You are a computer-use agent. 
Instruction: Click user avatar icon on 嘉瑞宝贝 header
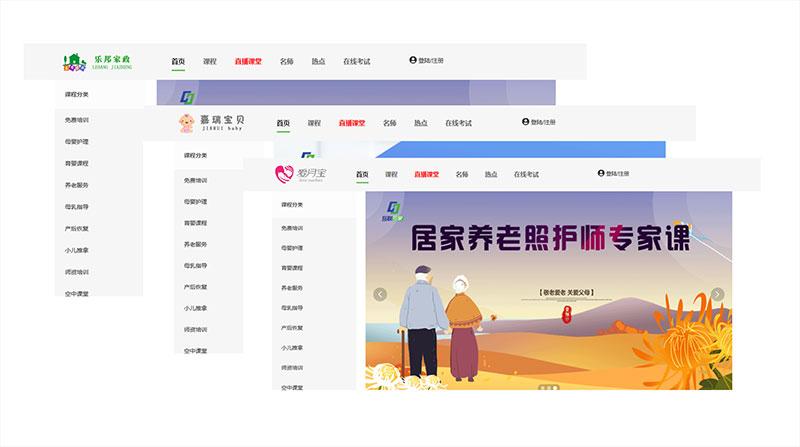[525, 122]
